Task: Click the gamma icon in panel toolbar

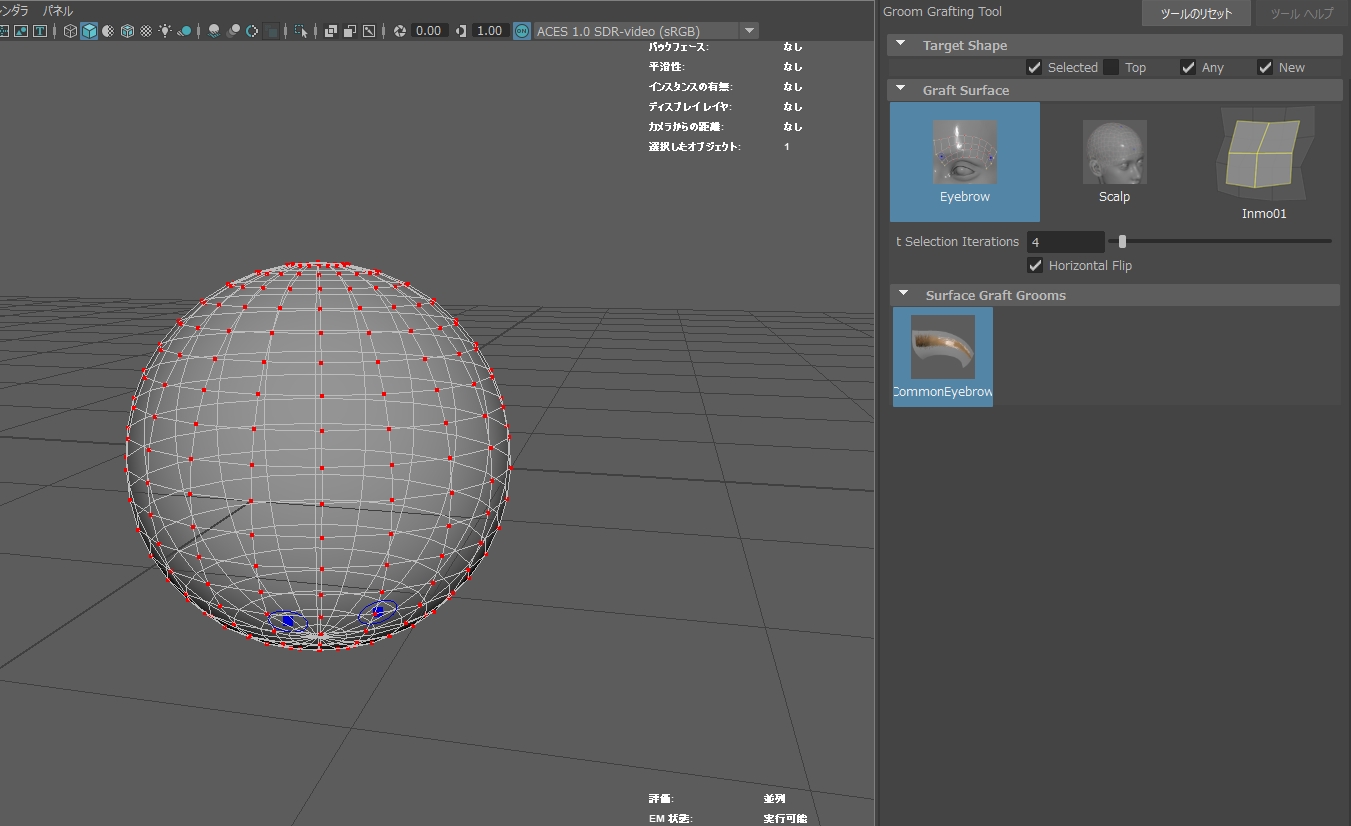Action: [x=460, y=31]
